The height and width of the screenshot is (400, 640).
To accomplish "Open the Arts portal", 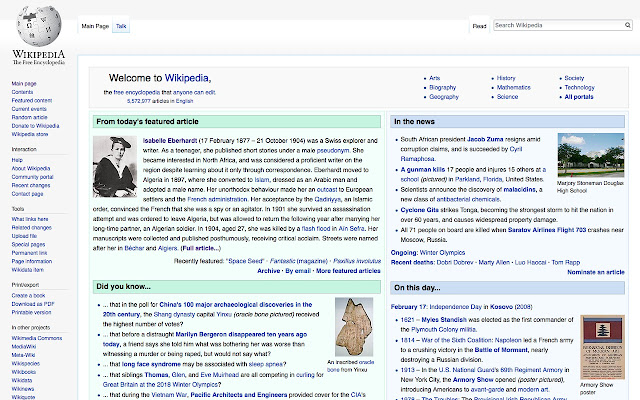I will (435, 78).
